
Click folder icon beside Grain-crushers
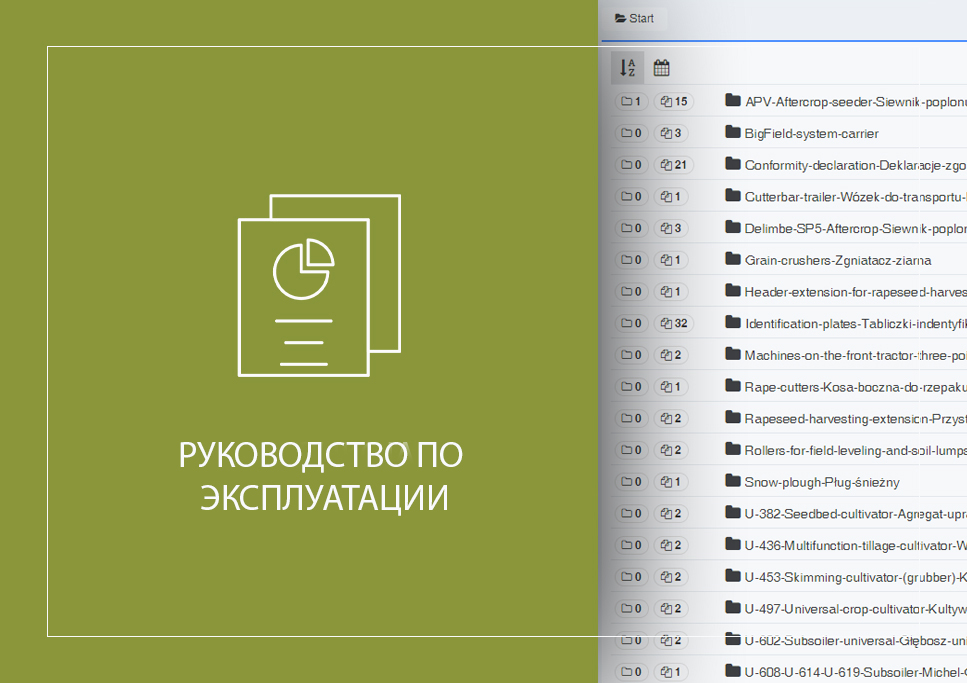[x=733, y=259]
